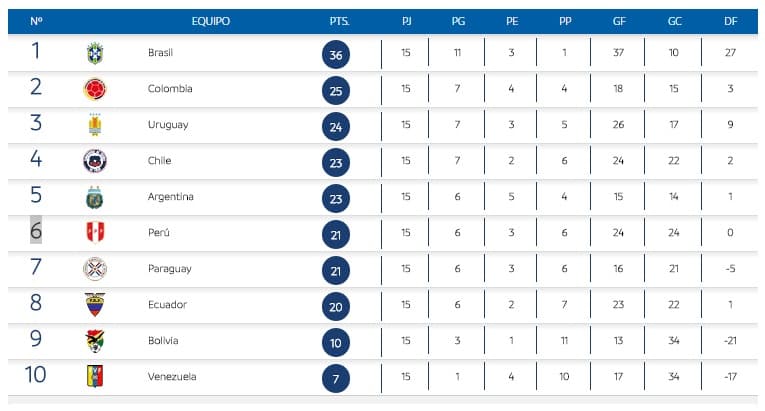Click the GF column header
The width and height of the screenshot is (765, 411).
(x=621, y=21)
